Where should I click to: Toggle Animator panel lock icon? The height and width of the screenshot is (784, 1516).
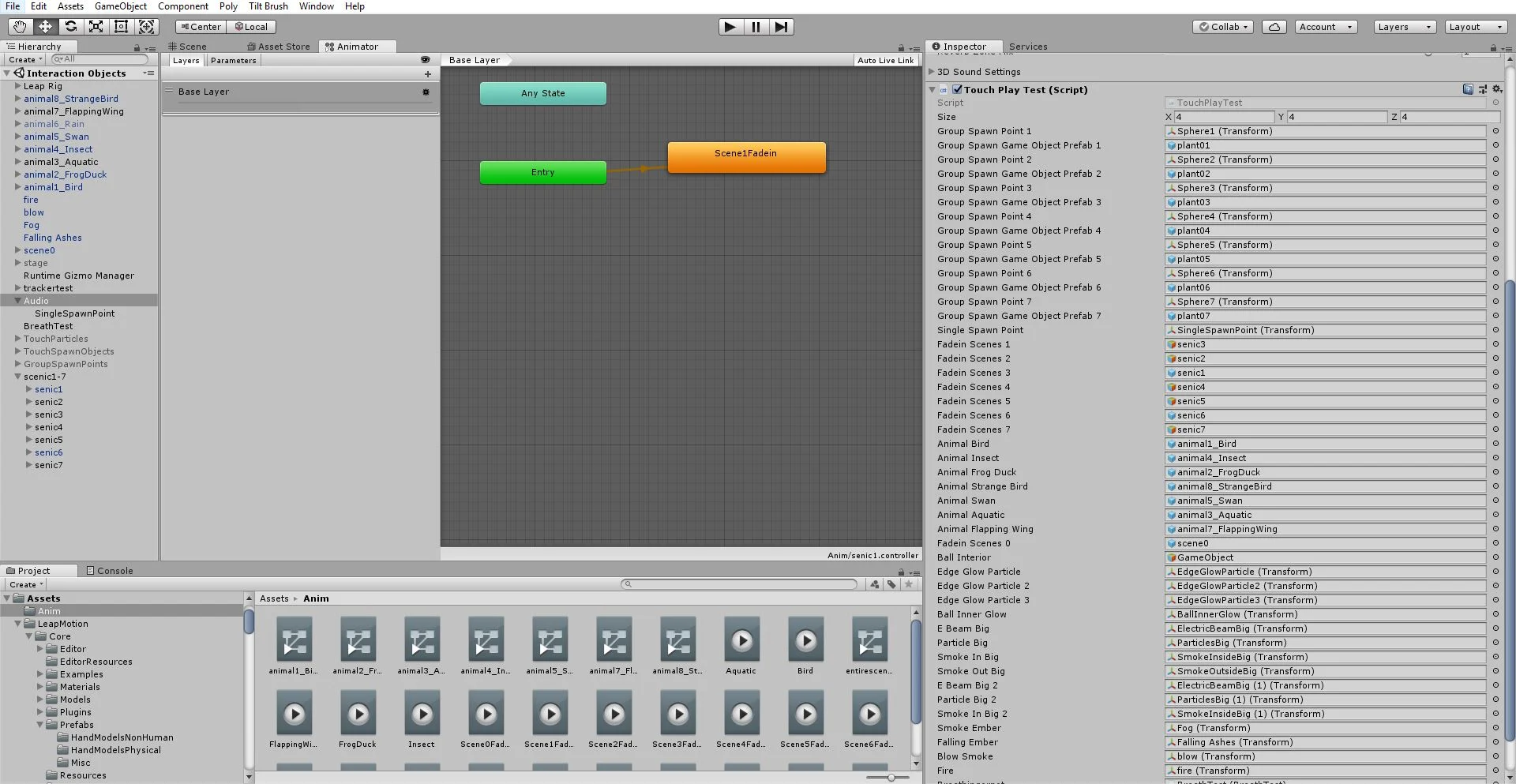tap(901, 47)
